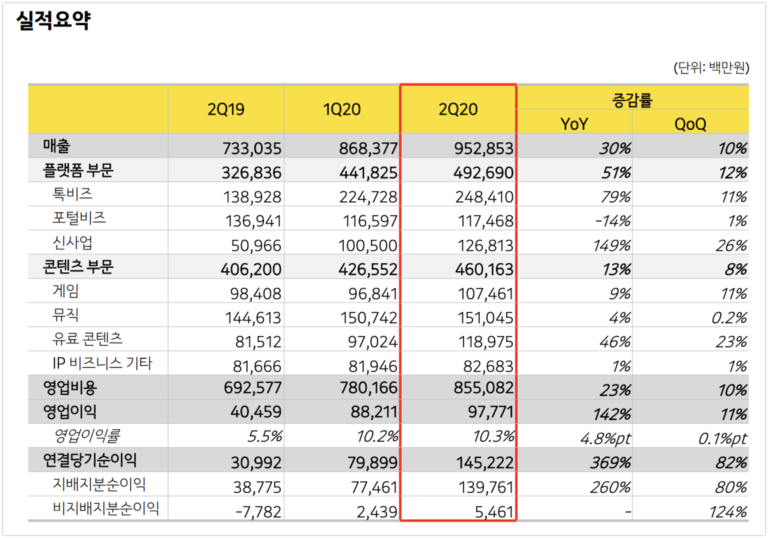Select the 신사업 row label
The height and width of the screenshot is (538, 768).
pos(72,243)
